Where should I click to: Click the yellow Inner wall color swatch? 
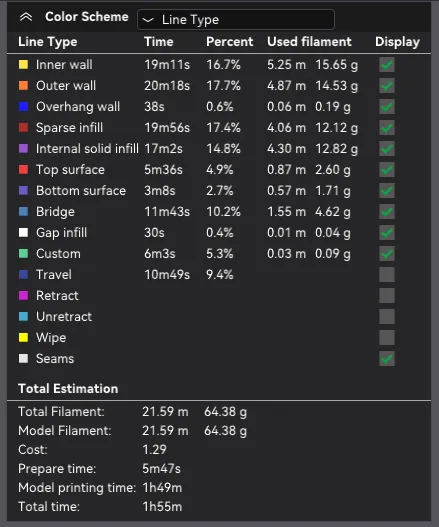pos(24,65)
